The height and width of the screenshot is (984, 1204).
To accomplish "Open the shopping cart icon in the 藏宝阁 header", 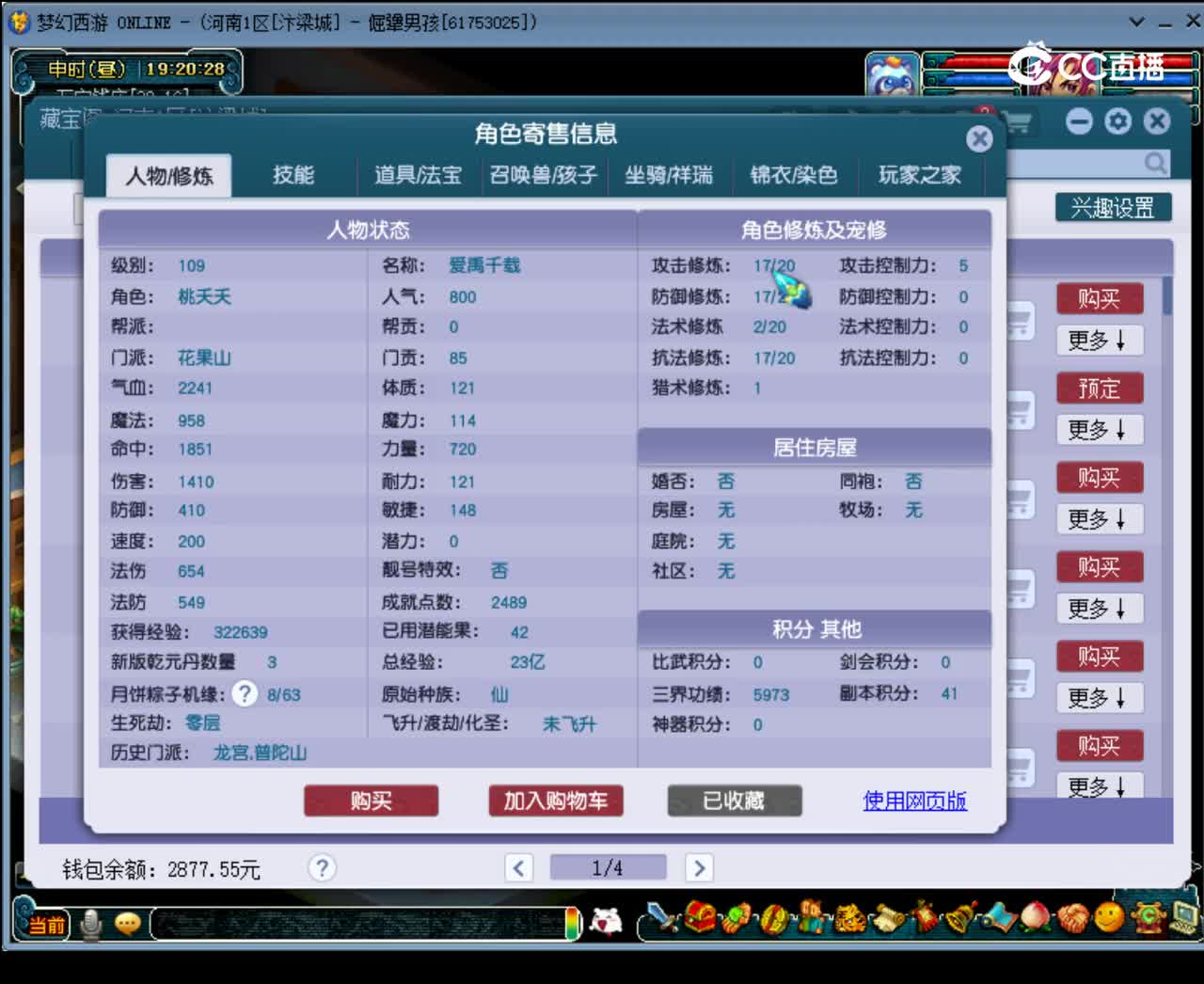I will point(1018,123).
